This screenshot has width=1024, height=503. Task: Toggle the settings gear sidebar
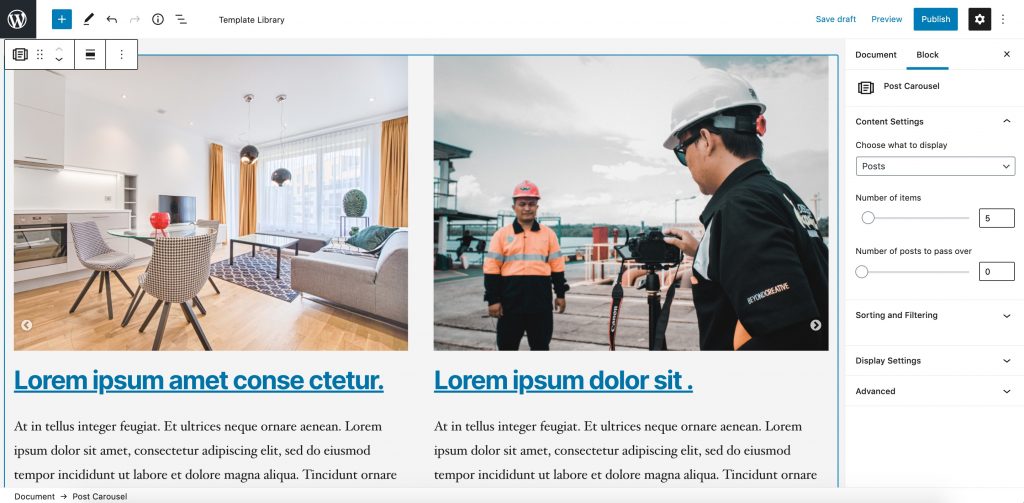click(979, 19)
